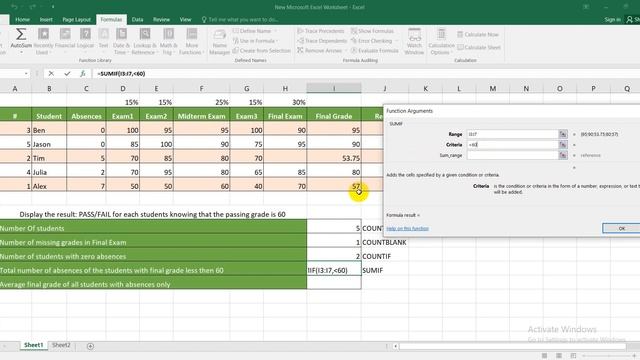This screenshot has width=640, height=360.
Task: Click the Insert Function fx icon
Action: click(x=83, y=73)
